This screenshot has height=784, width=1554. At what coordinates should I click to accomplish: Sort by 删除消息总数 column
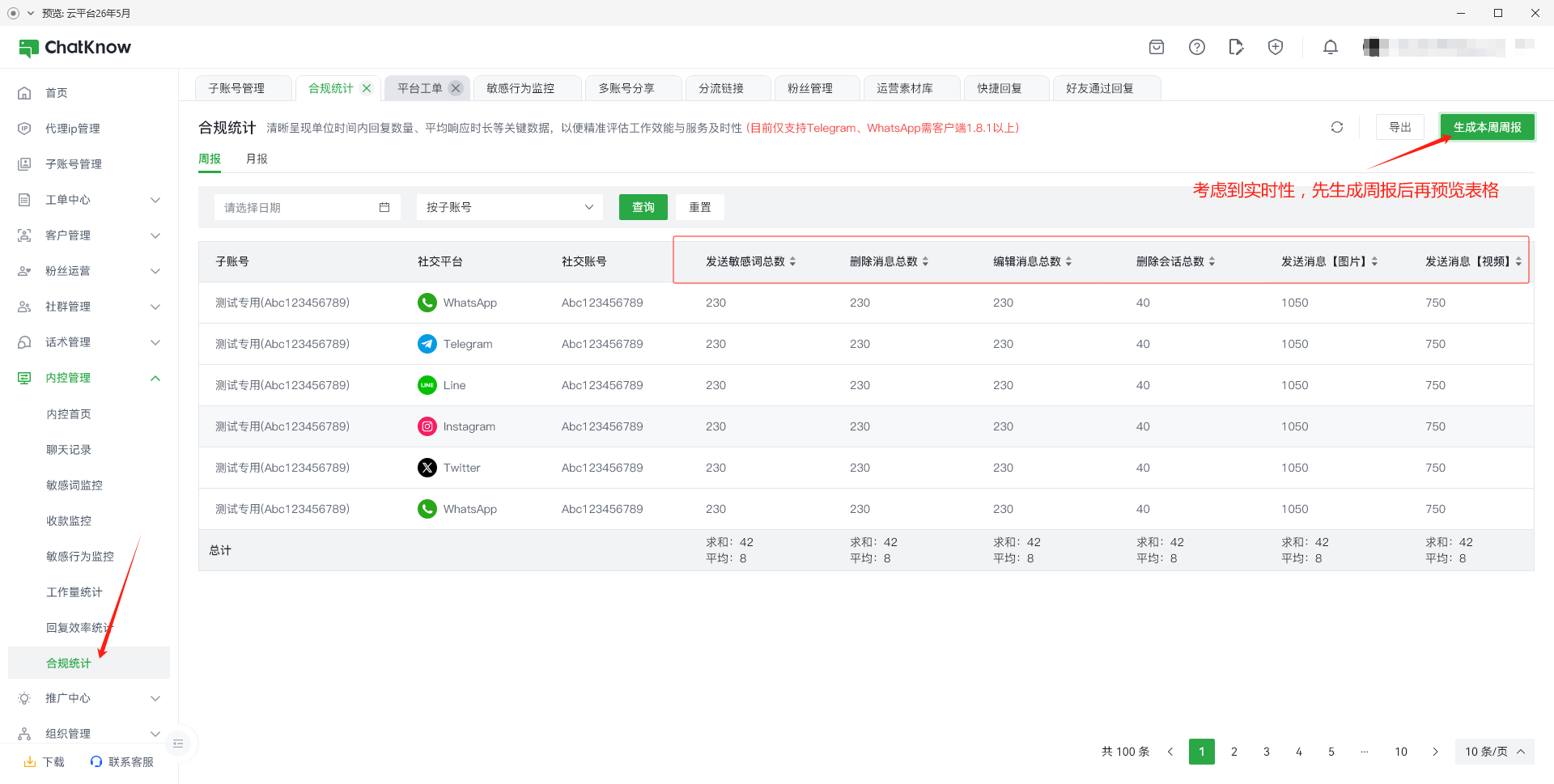(925, 261)
